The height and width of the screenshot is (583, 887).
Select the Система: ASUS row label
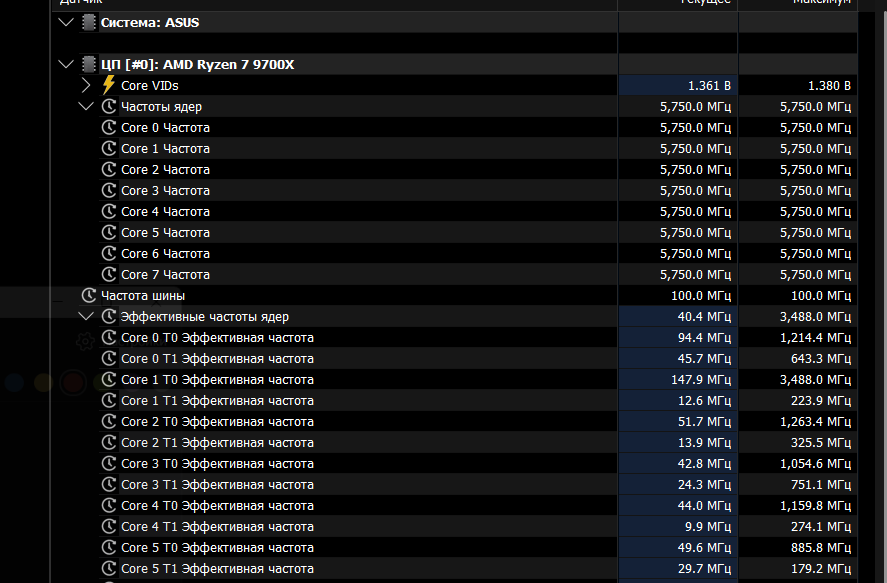(150, 23)
